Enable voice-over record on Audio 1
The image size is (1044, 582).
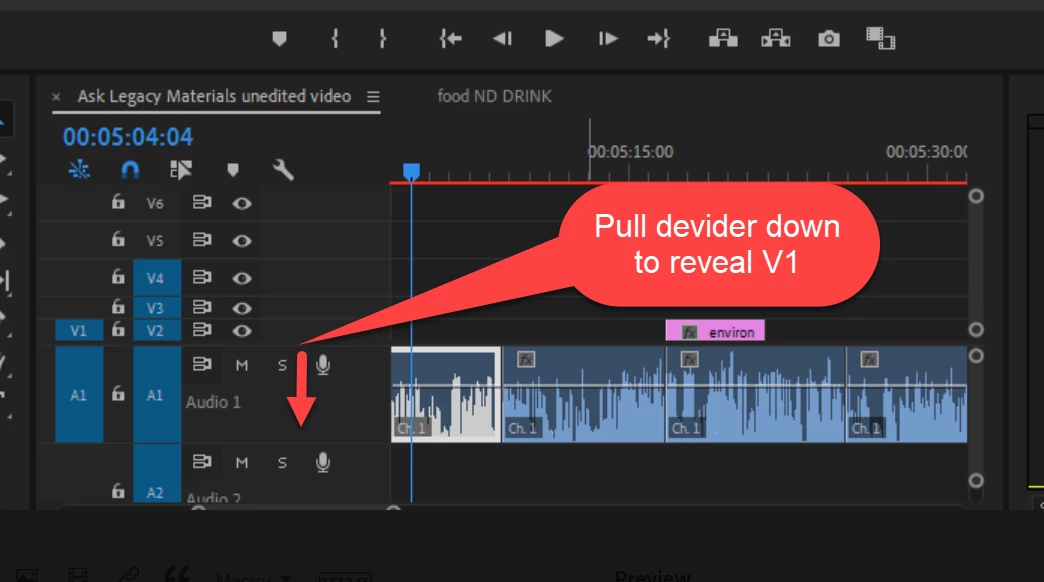pyautogui.click(x=323, y=365)
